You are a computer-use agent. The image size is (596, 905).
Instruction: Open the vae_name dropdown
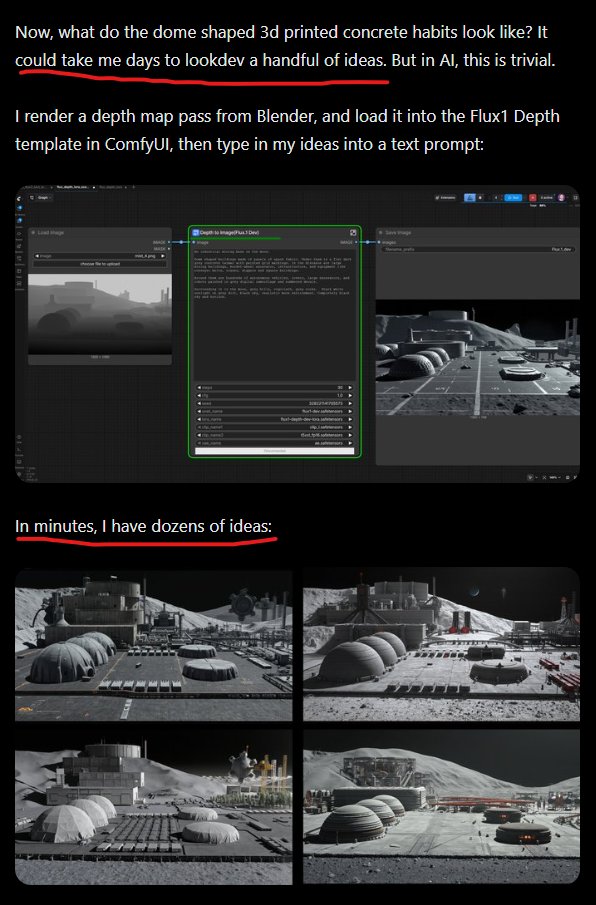pos(275,443)
